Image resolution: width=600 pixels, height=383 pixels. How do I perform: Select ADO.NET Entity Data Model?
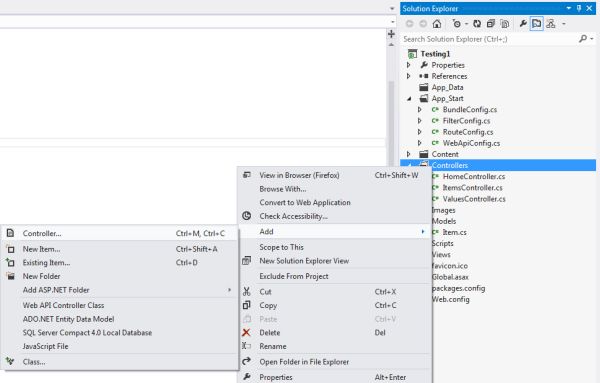[x=120, y=319]
